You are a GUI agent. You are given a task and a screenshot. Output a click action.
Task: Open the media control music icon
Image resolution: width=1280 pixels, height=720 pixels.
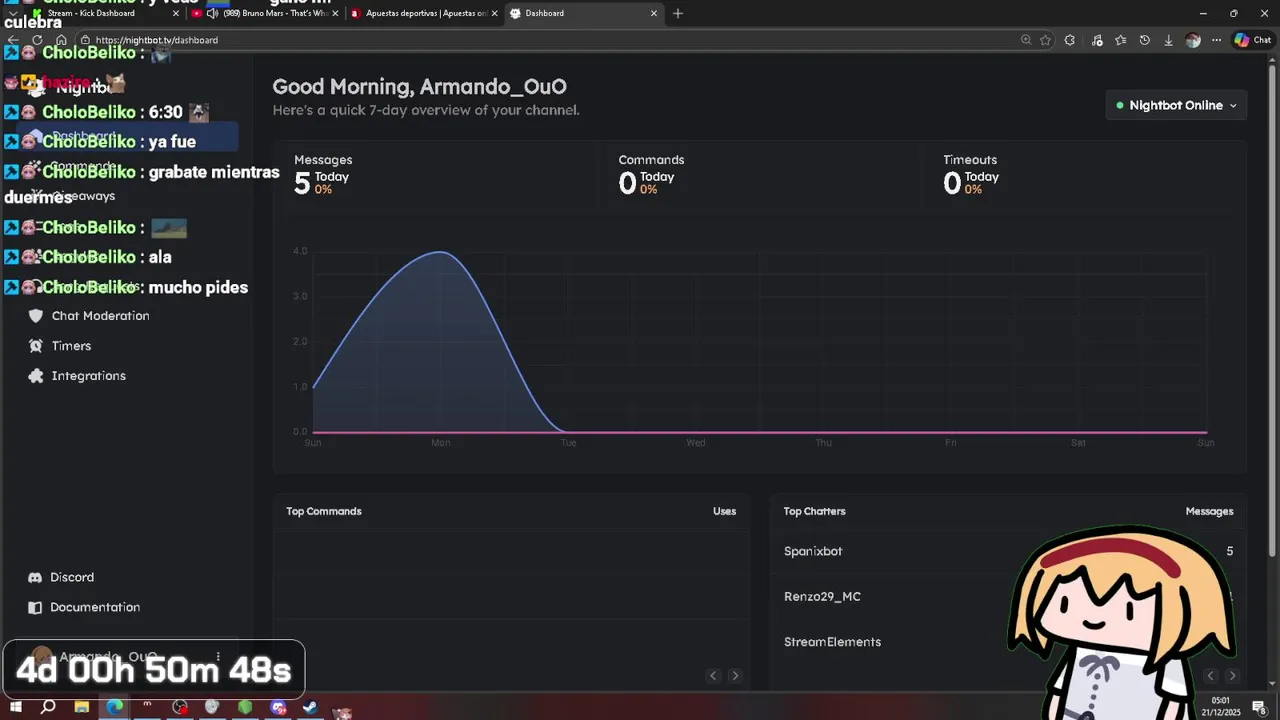click(x=1098, y=40)
